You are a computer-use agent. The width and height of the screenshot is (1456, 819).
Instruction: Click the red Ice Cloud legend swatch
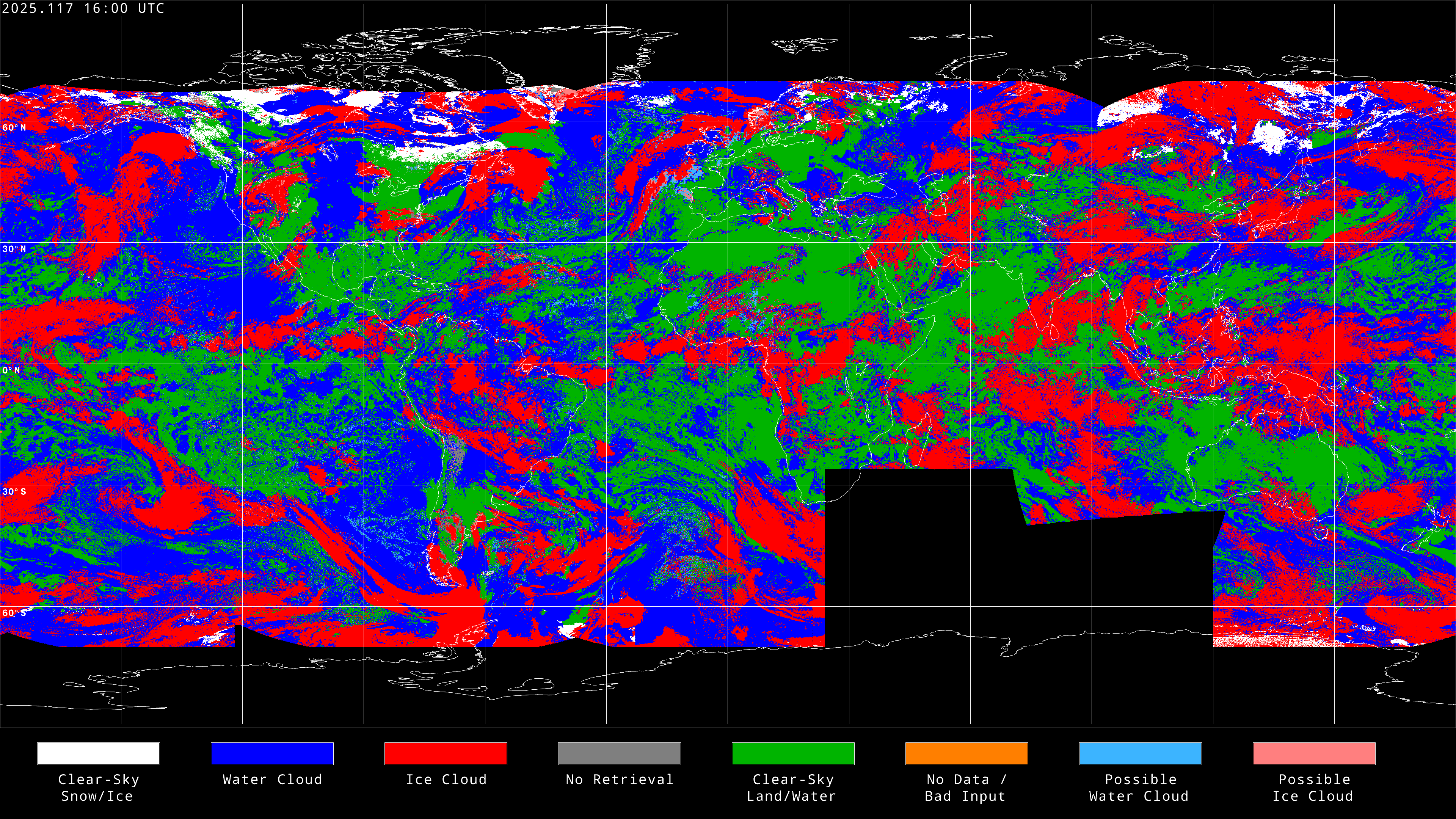point(446,753)
